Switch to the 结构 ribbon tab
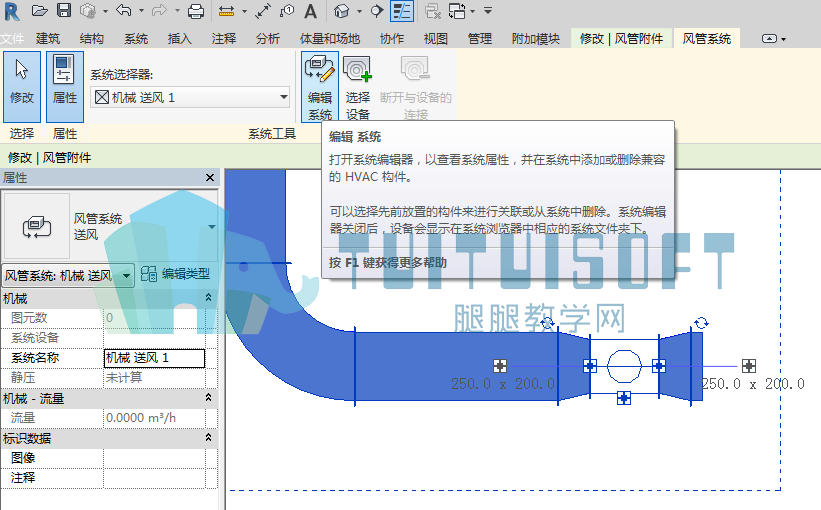 pyautogui.click(x=92, y=39)
